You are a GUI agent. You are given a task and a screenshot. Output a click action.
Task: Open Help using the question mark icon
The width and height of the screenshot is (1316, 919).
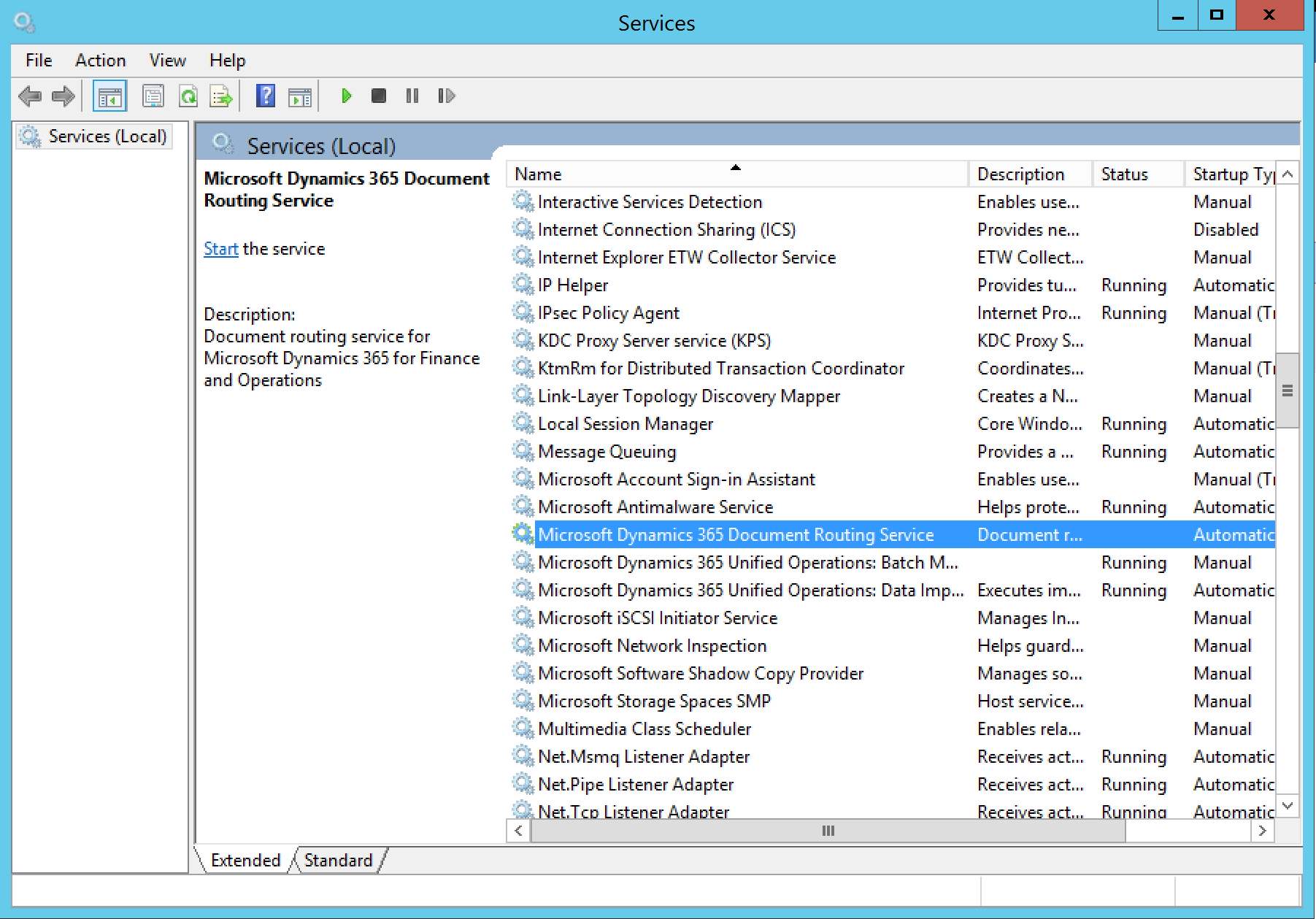pyautogui.click(x=265, y=96)
